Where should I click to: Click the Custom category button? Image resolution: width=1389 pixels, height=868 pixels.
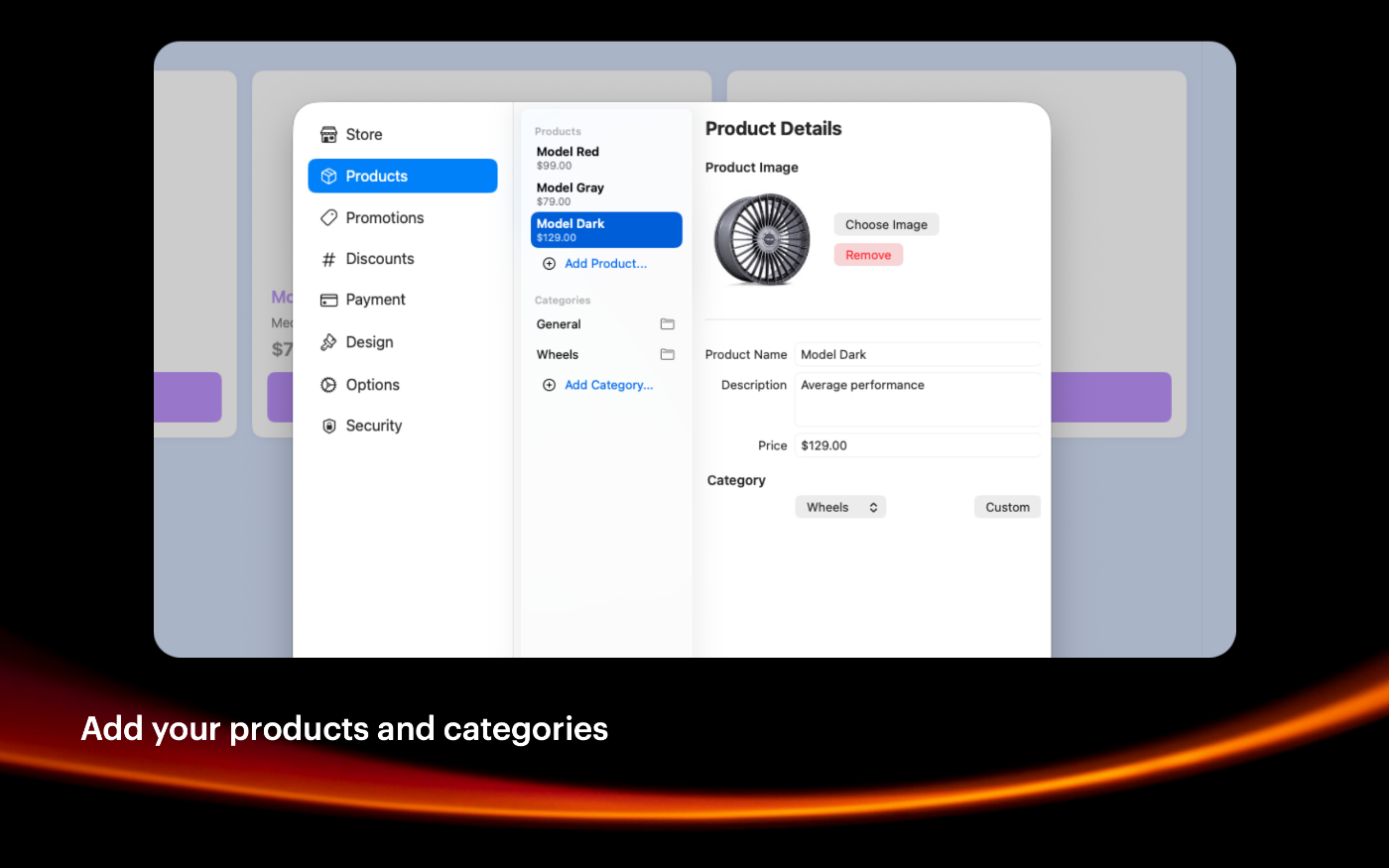click(x=1007, y=507)
